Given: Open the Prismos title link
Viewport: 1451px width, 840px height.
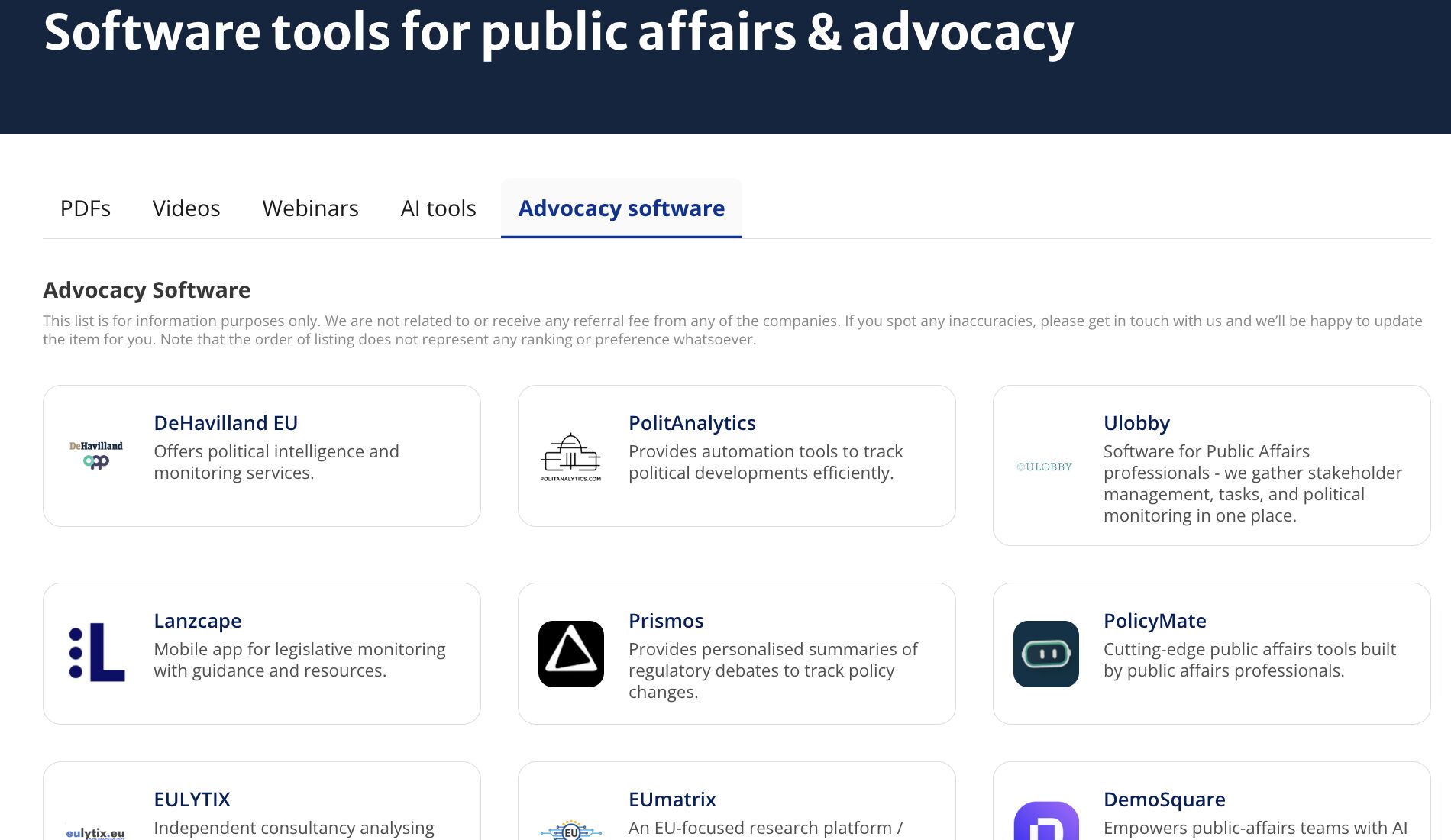Looking at the screenshot, I should [666, 621].
